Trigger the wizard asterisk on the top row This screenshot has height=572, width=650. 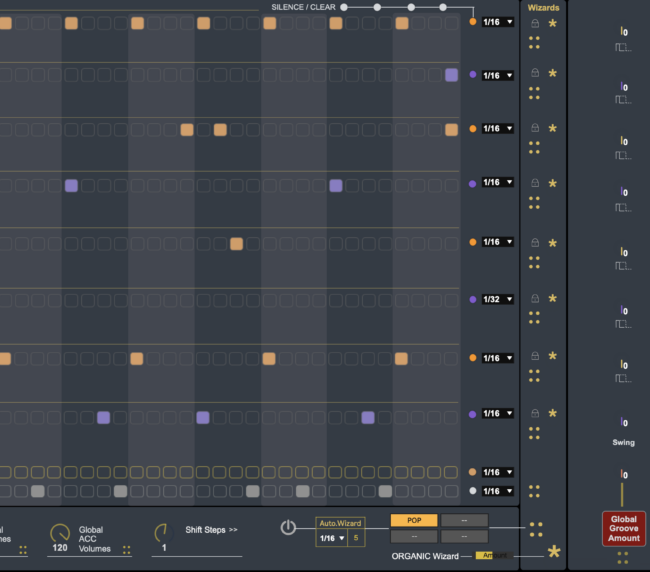pyautogui.click(x=553, y=24)
